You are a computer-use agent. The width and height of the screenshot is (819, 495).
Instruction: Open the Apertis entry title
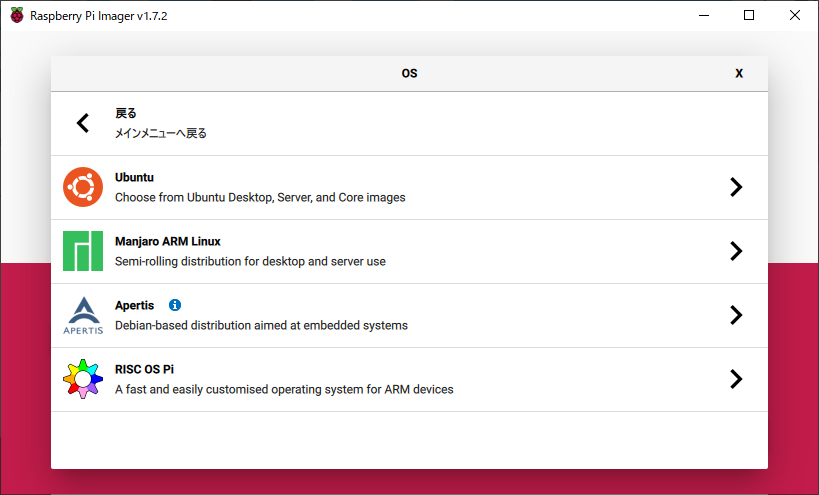pyautogui.click(x=135, y=305)
